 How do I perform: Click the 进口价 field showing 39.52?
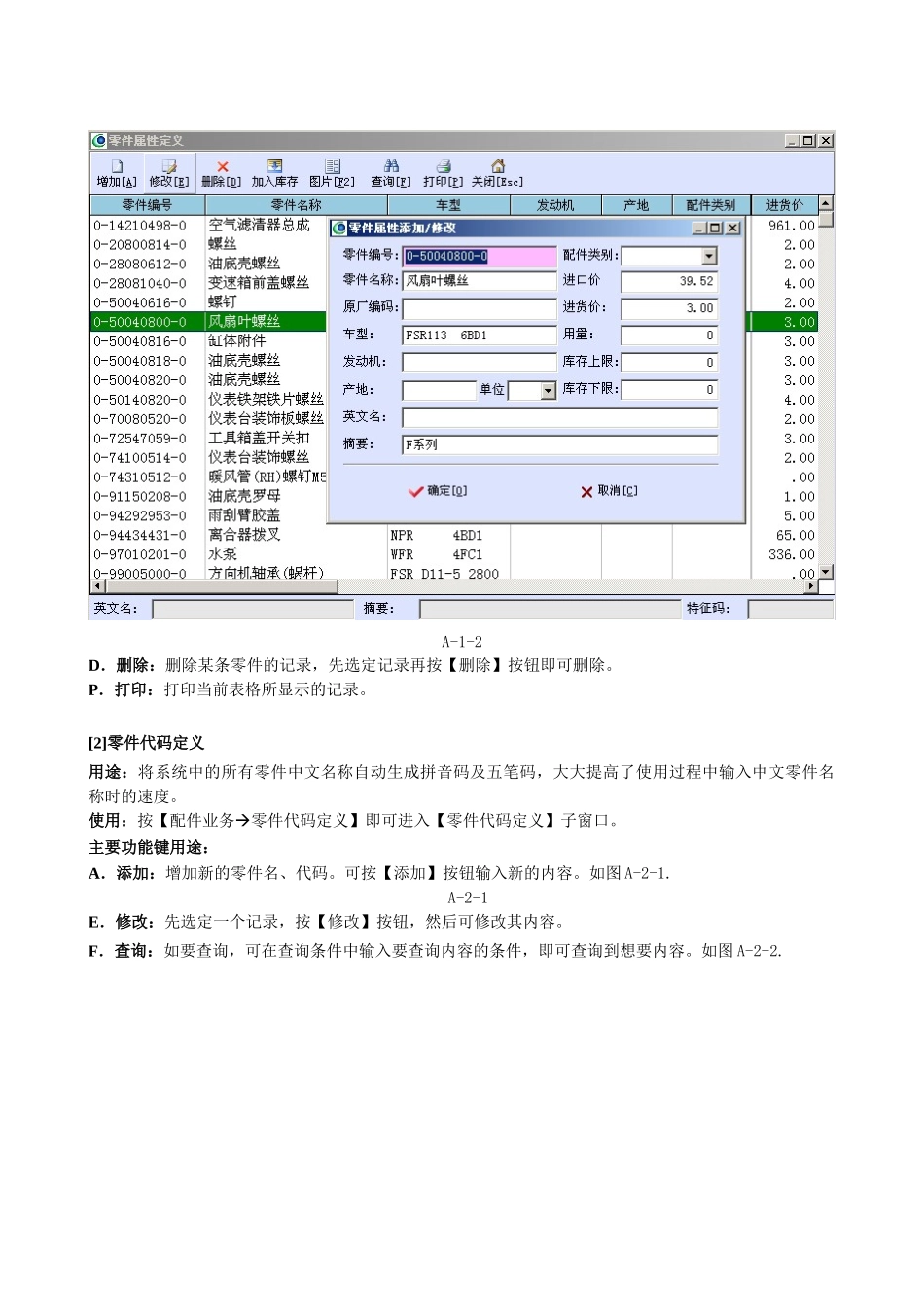669,281
